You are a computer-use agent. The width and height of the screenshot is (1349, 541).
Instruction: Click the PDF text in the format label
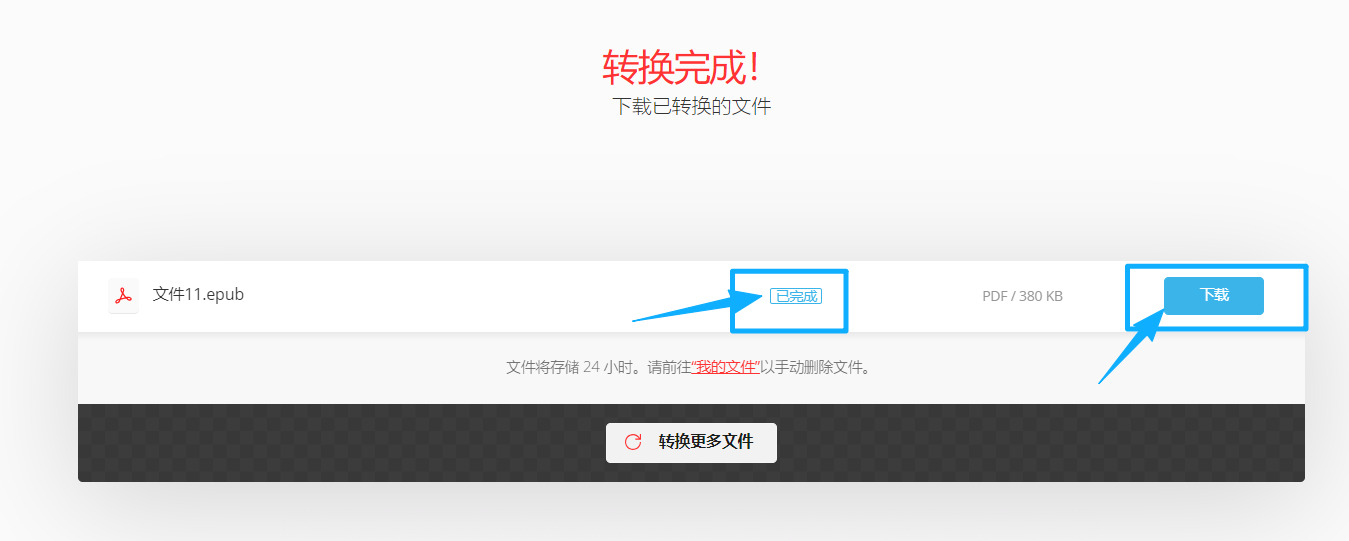(994, 297)
